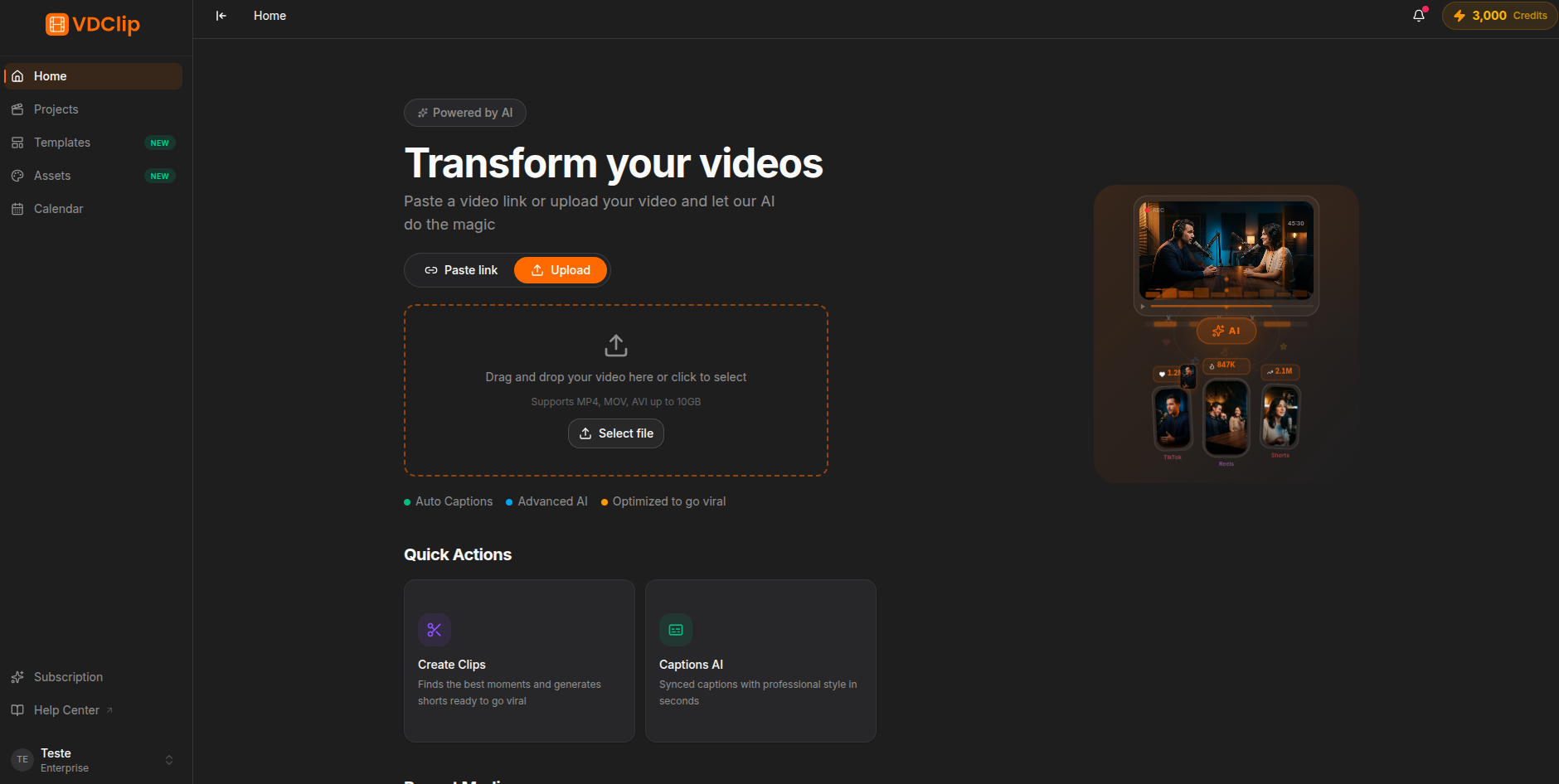
Task: Click the Enterprise plan label
Action: (x=65, y=768)
